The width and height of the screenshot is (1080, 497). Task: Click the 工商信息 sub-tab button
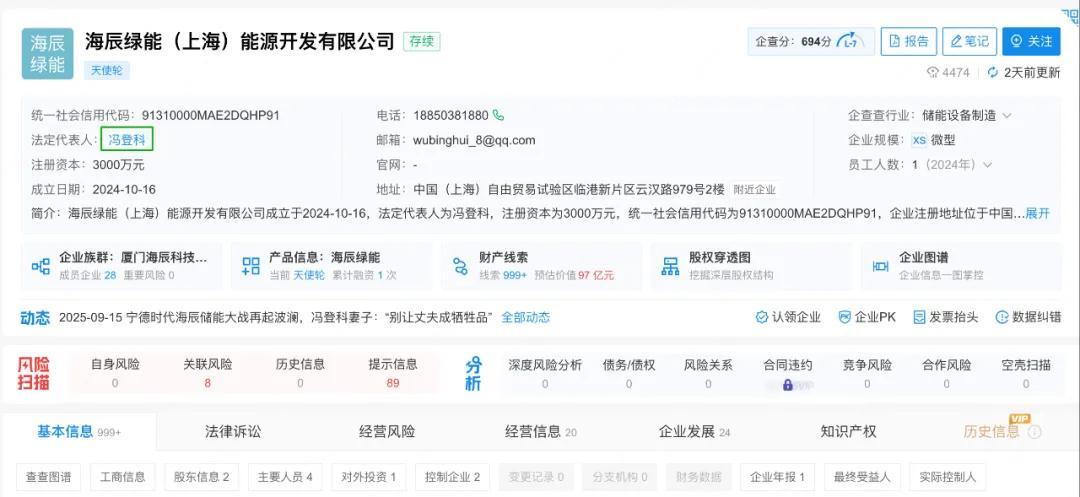[x=123, y=477]
